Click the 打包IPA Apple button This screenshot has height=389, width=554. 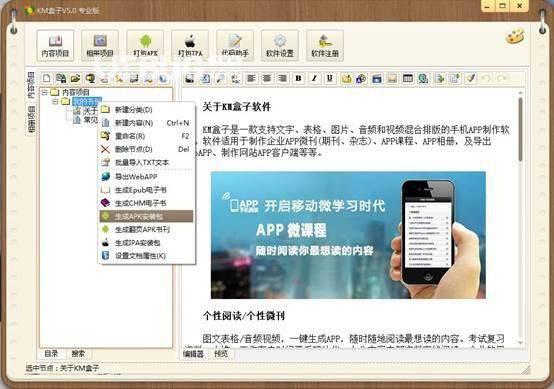(190, 46)
